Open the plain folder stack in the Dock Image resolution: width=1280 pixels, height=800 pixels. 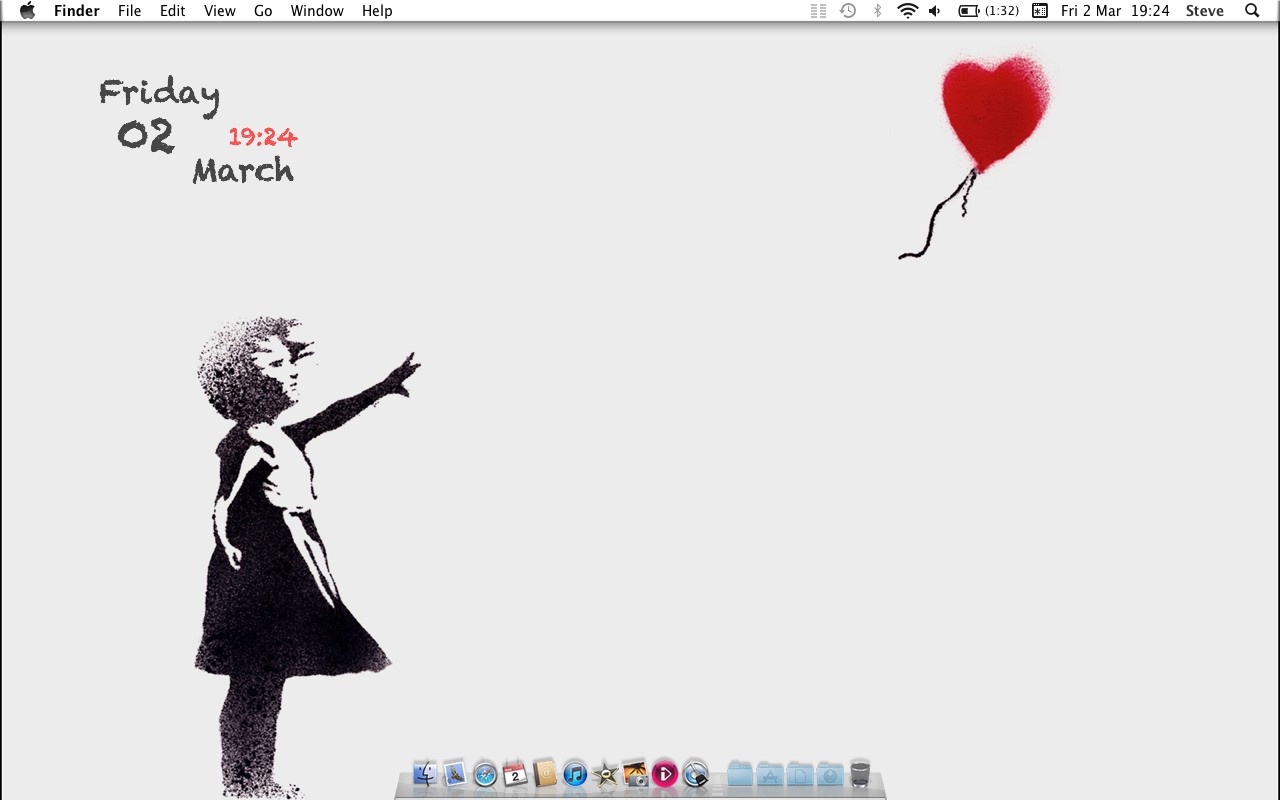[740, 773]
